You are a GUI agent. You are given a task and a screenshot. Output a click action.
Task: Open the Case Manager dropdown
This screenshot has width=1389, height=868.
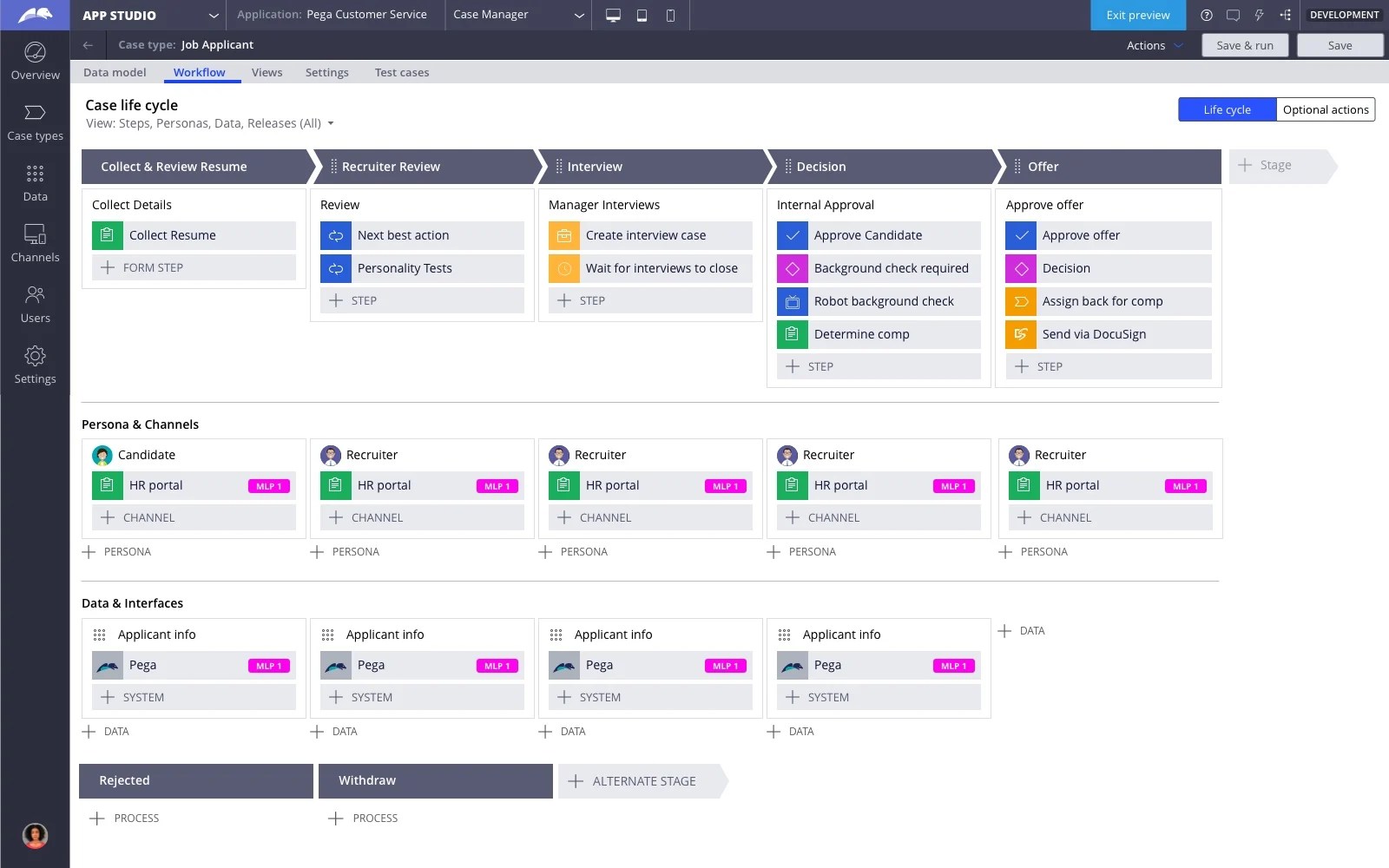[518, 15]
